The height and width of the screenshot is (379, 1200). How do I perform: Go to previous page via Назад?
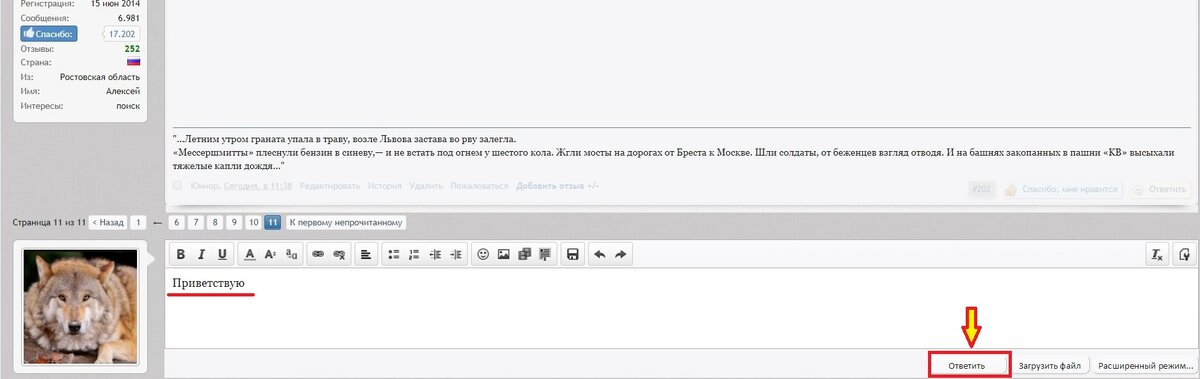[x=106, y=222]
